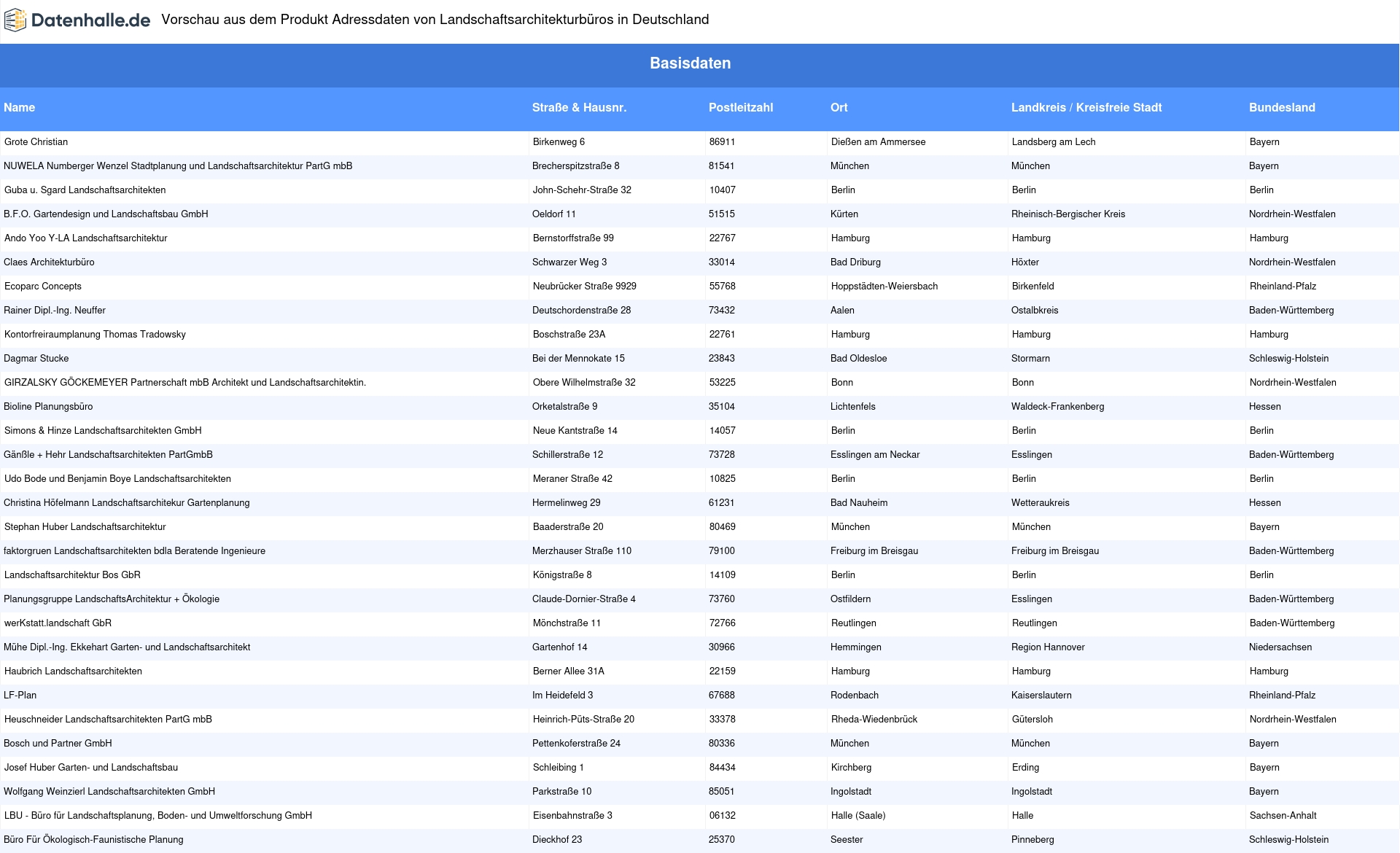Select the Straße & Hausnr. column header
This screenshot has height=853, width=1400.
pyautogui.click(x=579, y=107)
